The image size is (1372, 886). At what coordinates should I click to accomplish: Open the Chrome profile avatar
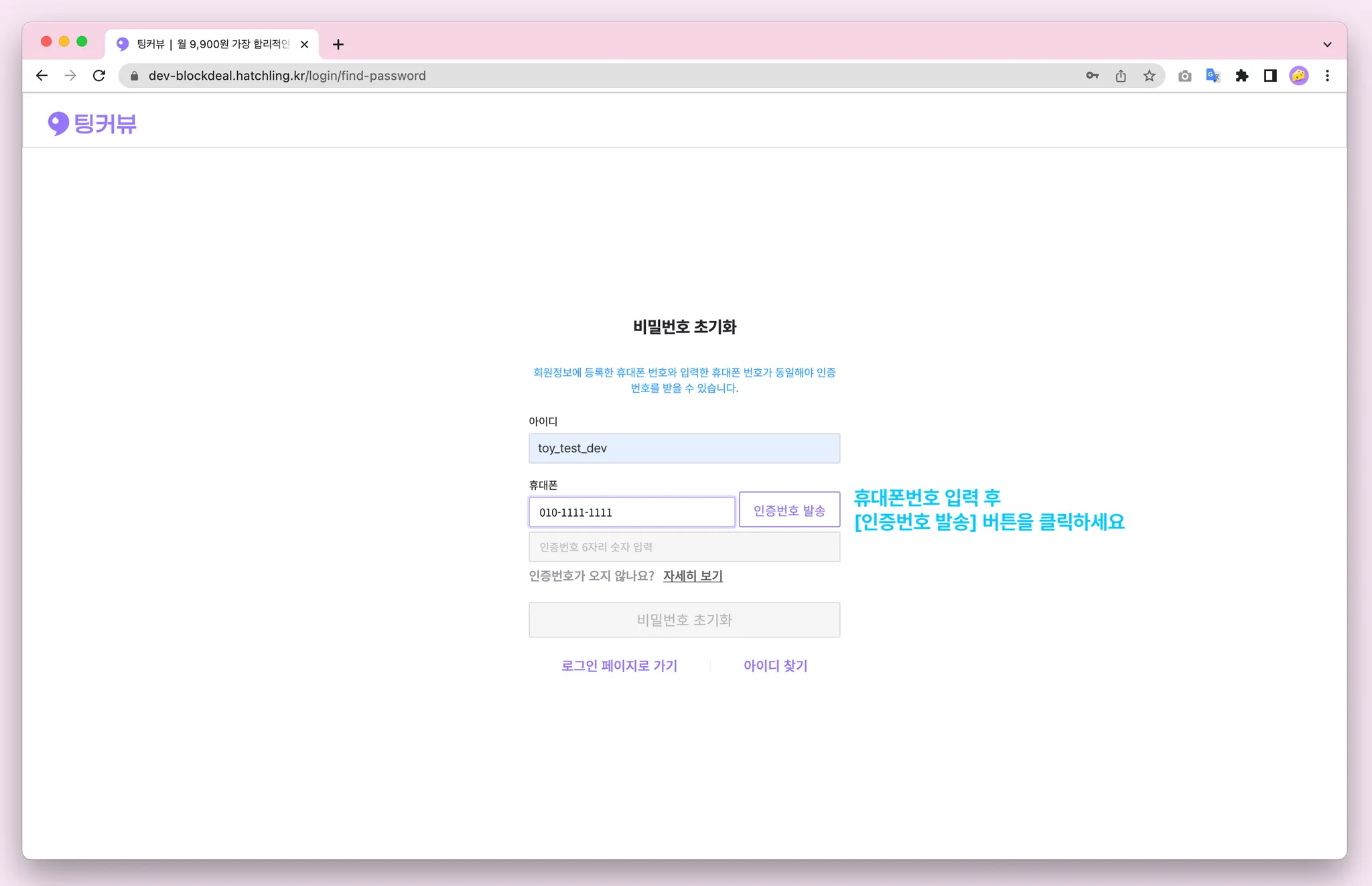[1299, 76]
